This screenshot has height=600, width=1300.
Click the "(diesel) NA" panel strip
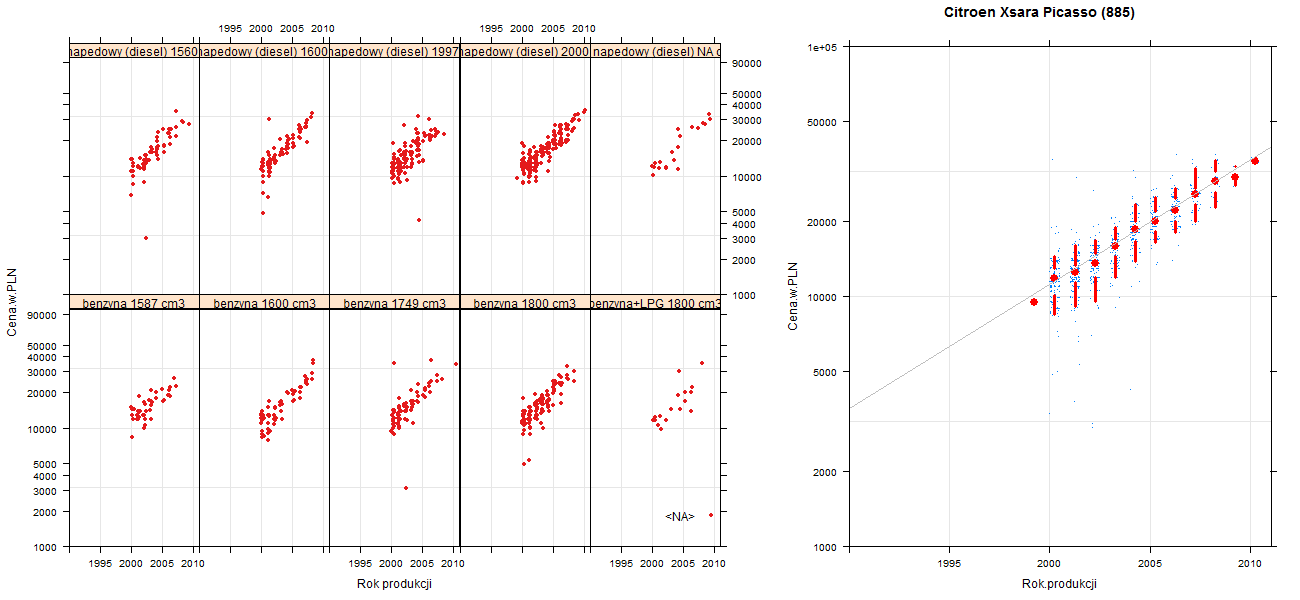tap(655, 51)
